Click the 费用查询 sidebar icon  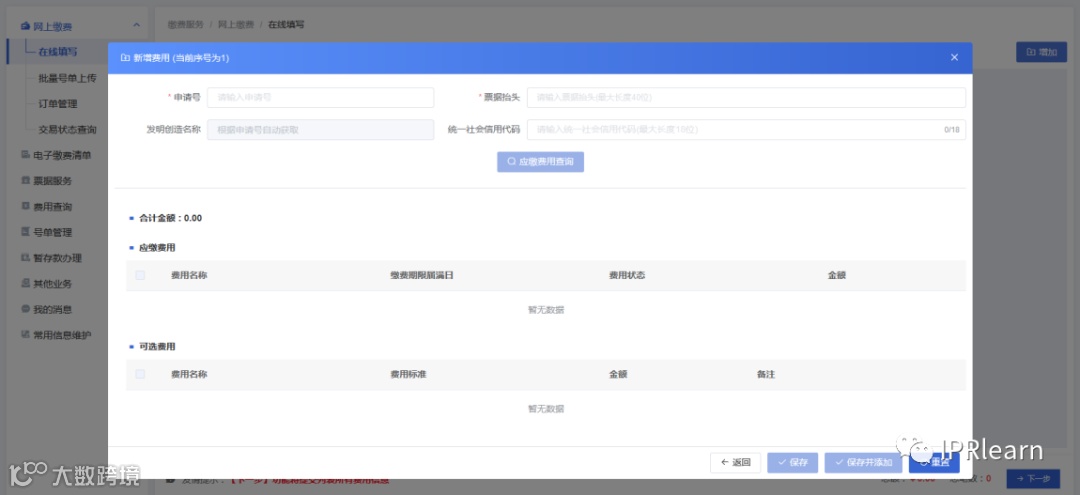(x=25, y=206)
